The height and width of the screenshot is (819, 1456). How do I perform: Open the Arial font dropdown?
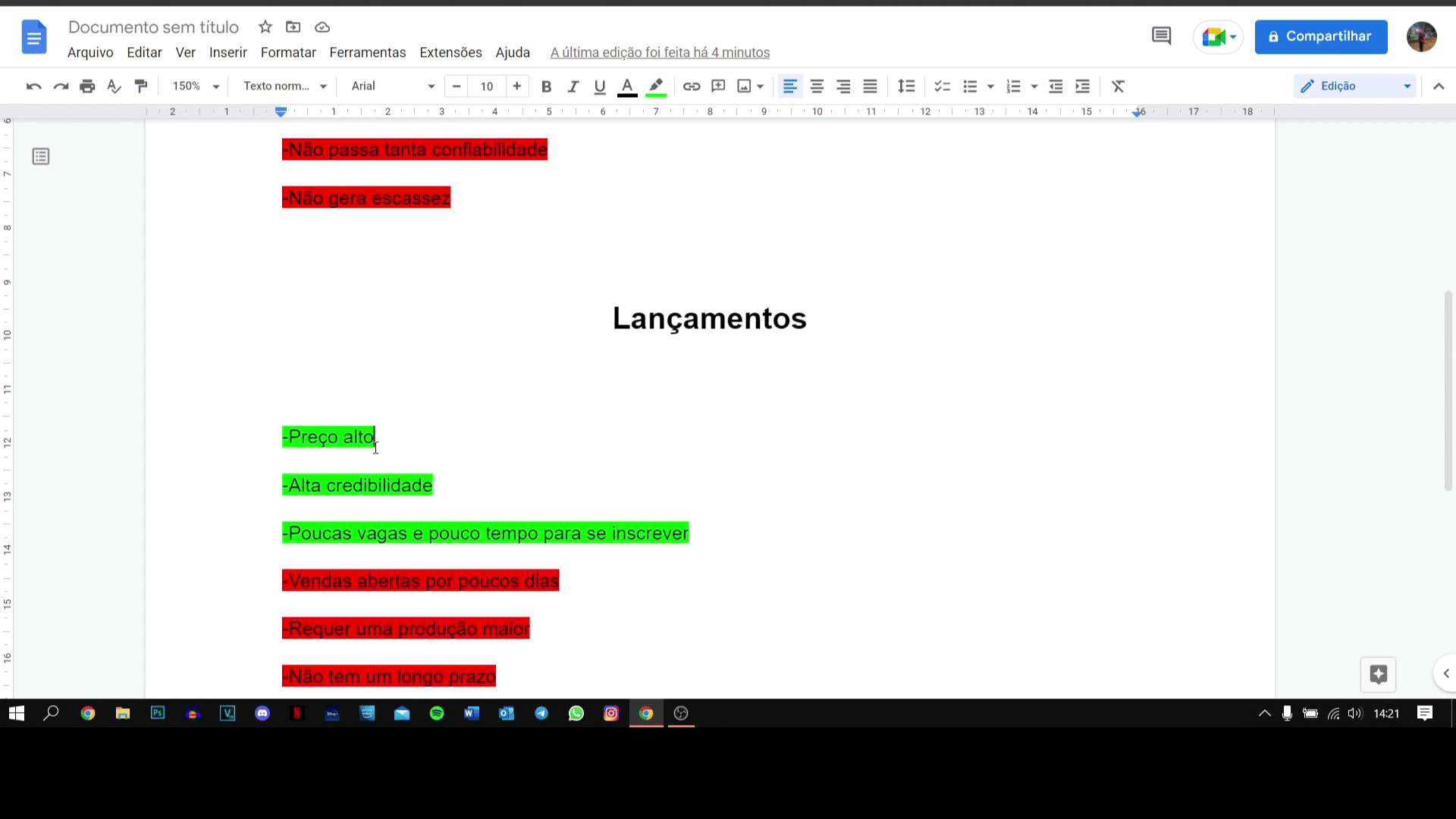coord(392,86)
